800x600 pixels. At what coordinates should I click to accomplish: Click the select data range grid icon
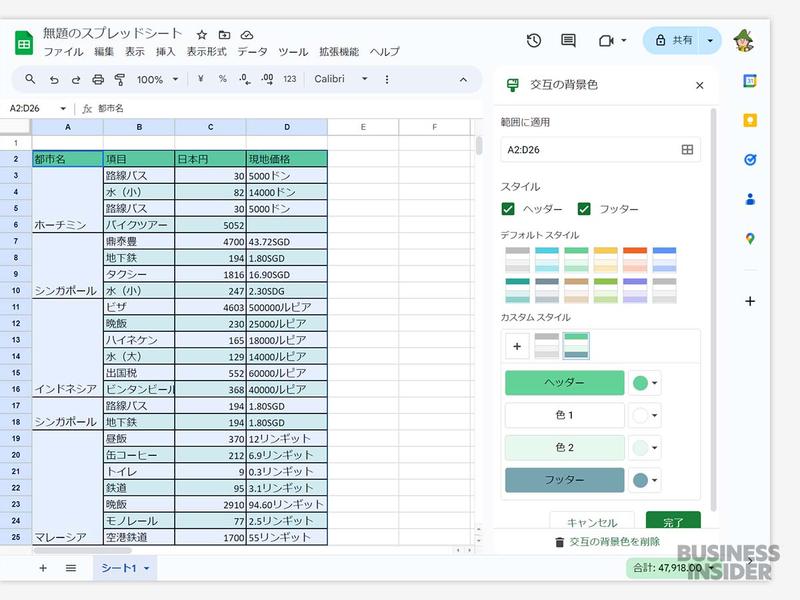687,149
